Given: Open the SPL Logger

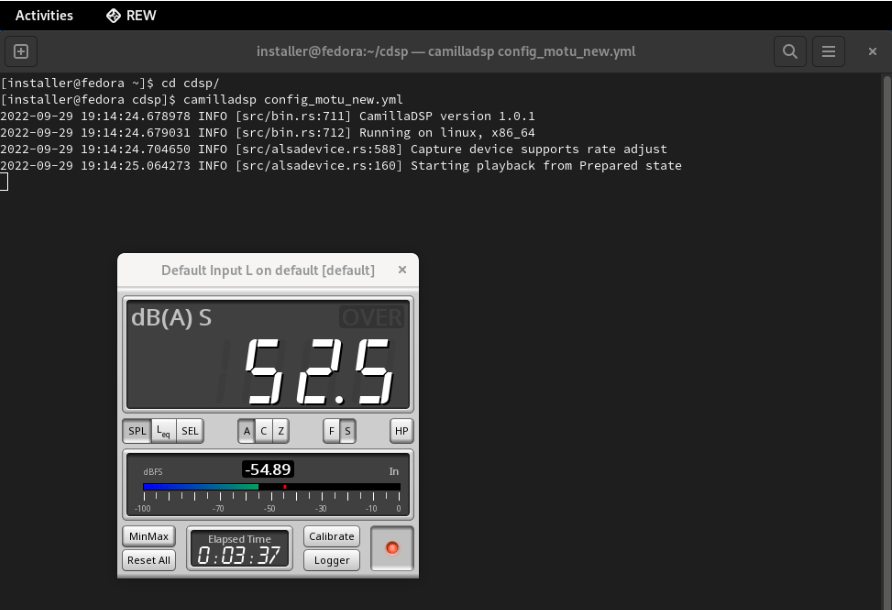Looking at the screenshot, I should click(x=332, y=560).
